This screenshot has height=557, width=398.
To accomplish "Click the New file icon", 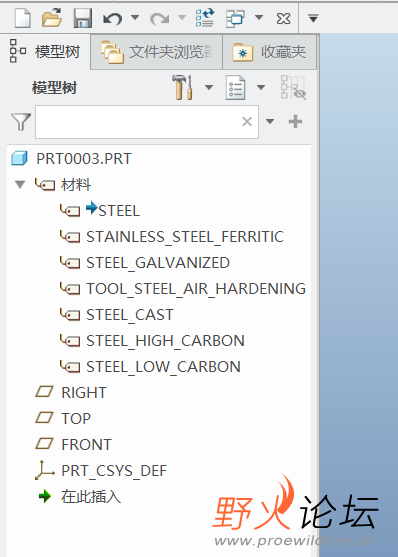I will 23,18.
